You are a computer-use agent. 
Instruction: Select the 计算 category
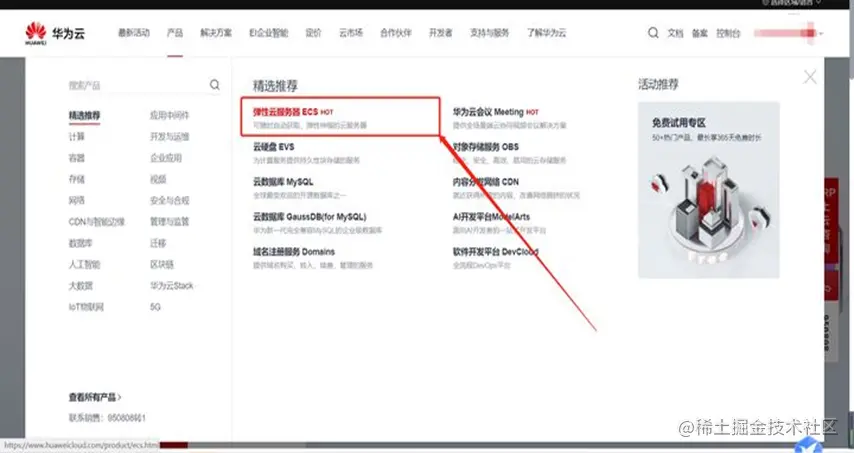[77, 137]
